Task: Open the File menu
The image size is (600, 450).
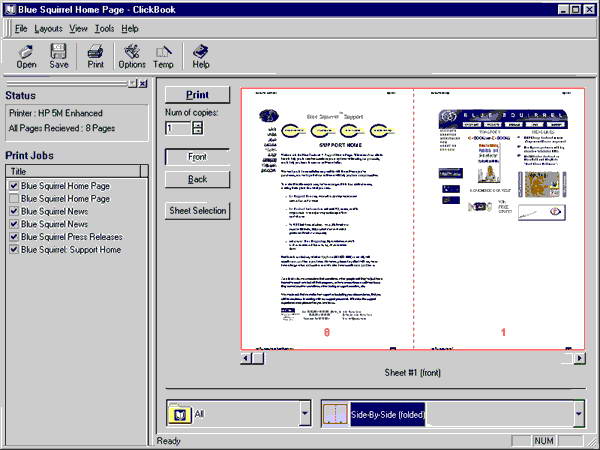Action: (x=21, y=29)
